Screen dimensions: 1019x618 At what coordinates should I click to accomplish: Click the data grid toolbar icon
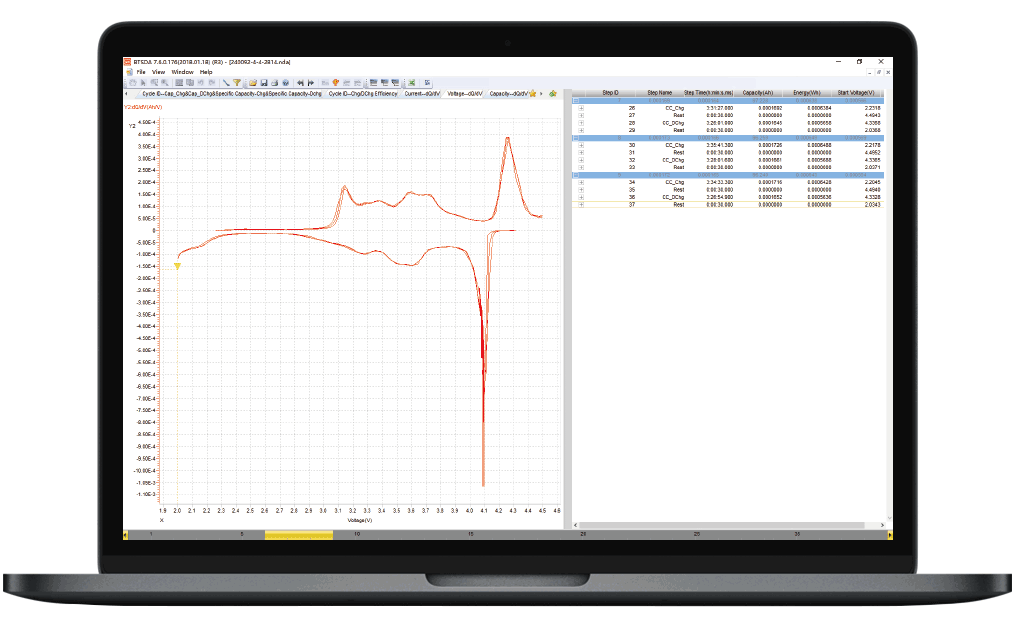(x=179, y=83)
